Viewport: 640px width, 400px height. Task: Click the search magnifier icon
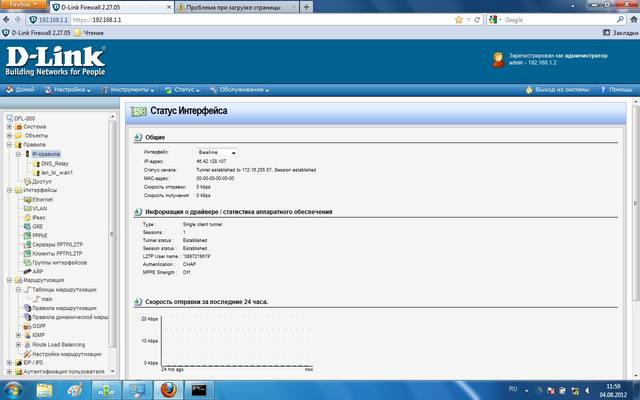click(620, 19)
